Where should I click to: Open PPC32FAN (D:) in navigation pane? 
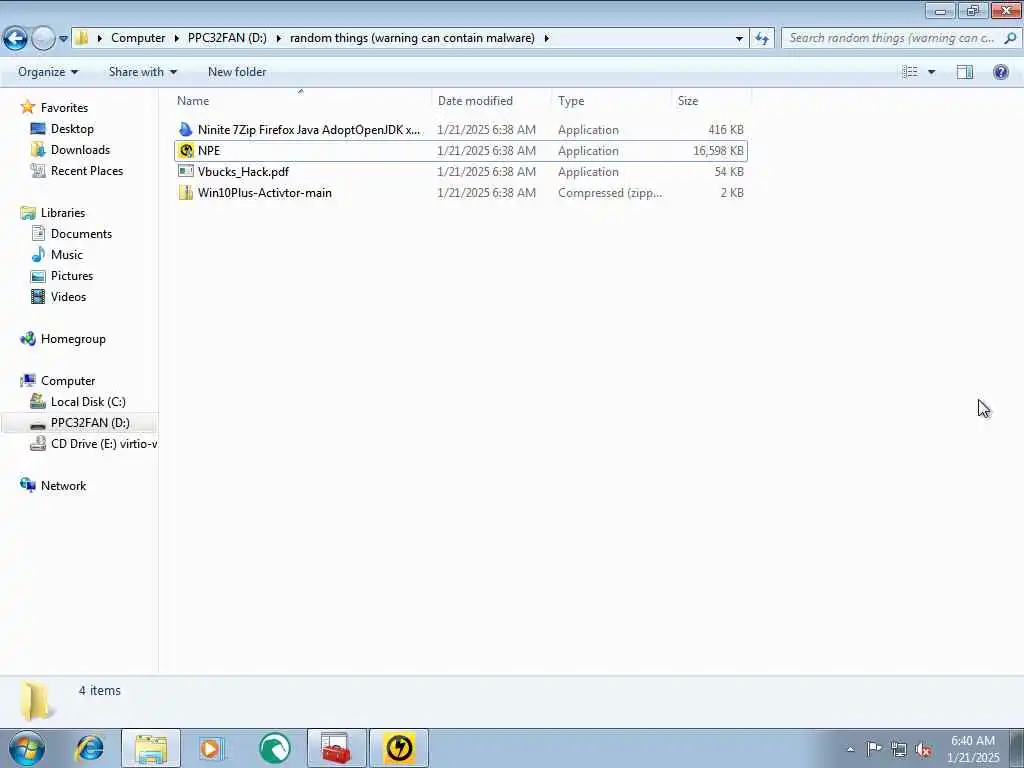pos(90,423)
